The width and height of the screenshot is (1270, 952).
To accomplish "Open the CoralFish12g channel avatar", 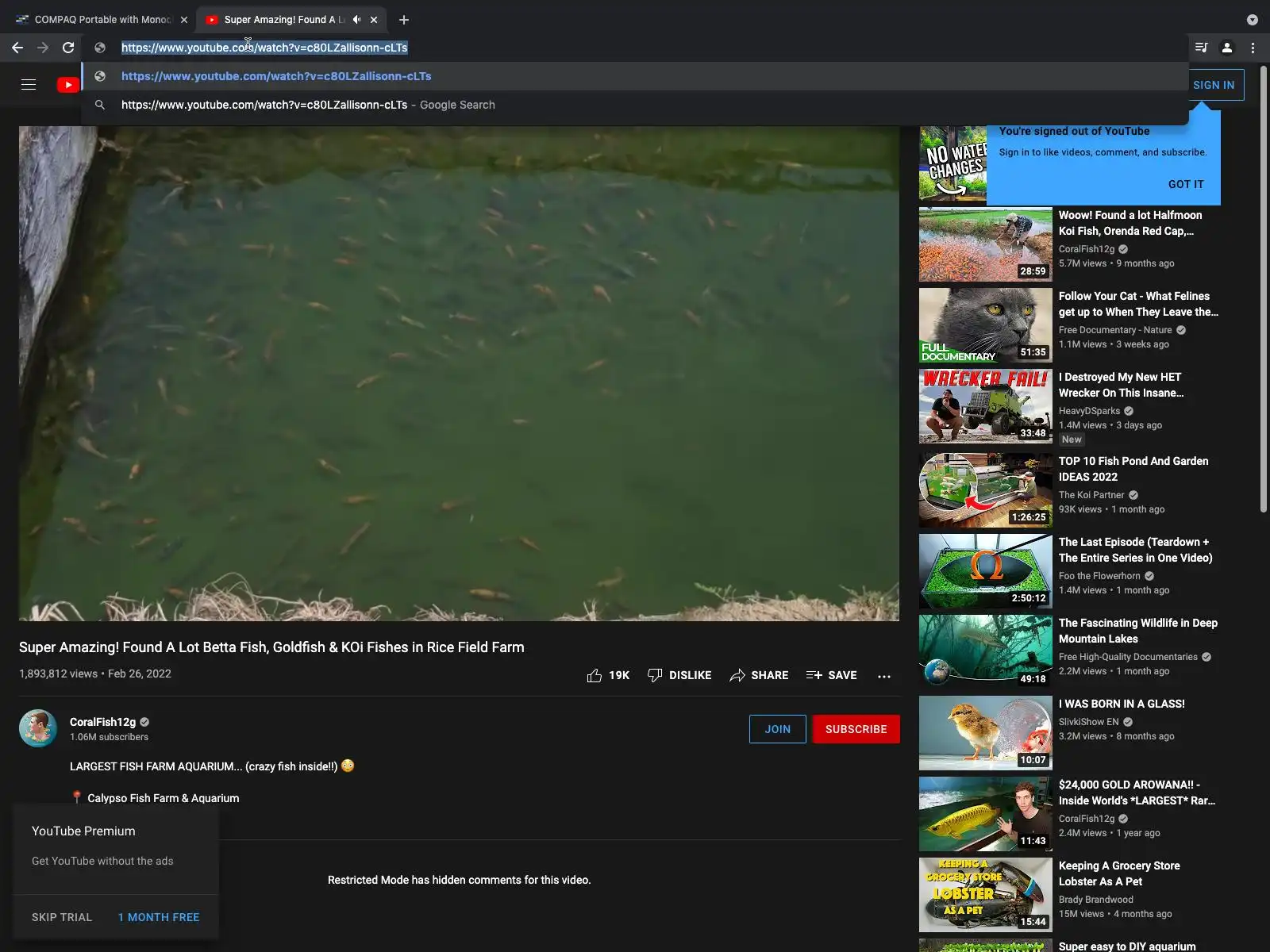I will pyautogui.click(x=38, y=728).
